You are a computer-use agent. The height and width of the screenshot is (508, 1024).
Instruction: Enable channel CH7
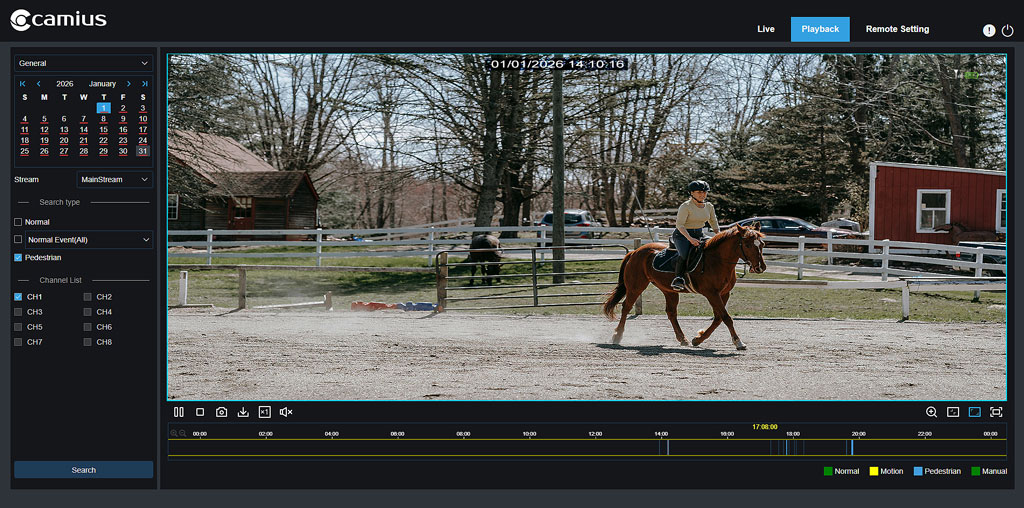[x=18, y=341]
